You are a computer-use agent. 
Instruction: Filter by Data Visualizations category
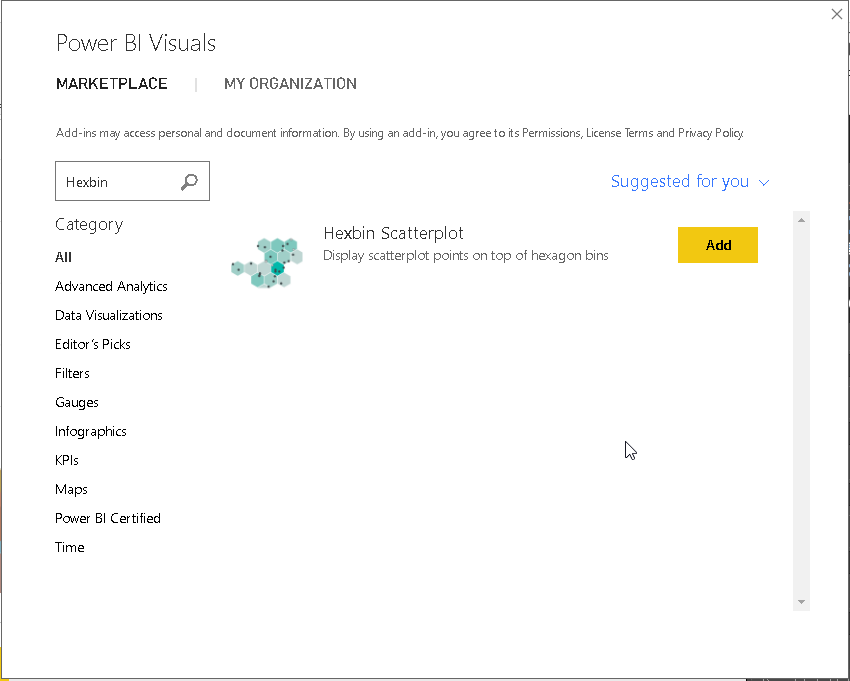pyautogui.click(x=108, y=315)
